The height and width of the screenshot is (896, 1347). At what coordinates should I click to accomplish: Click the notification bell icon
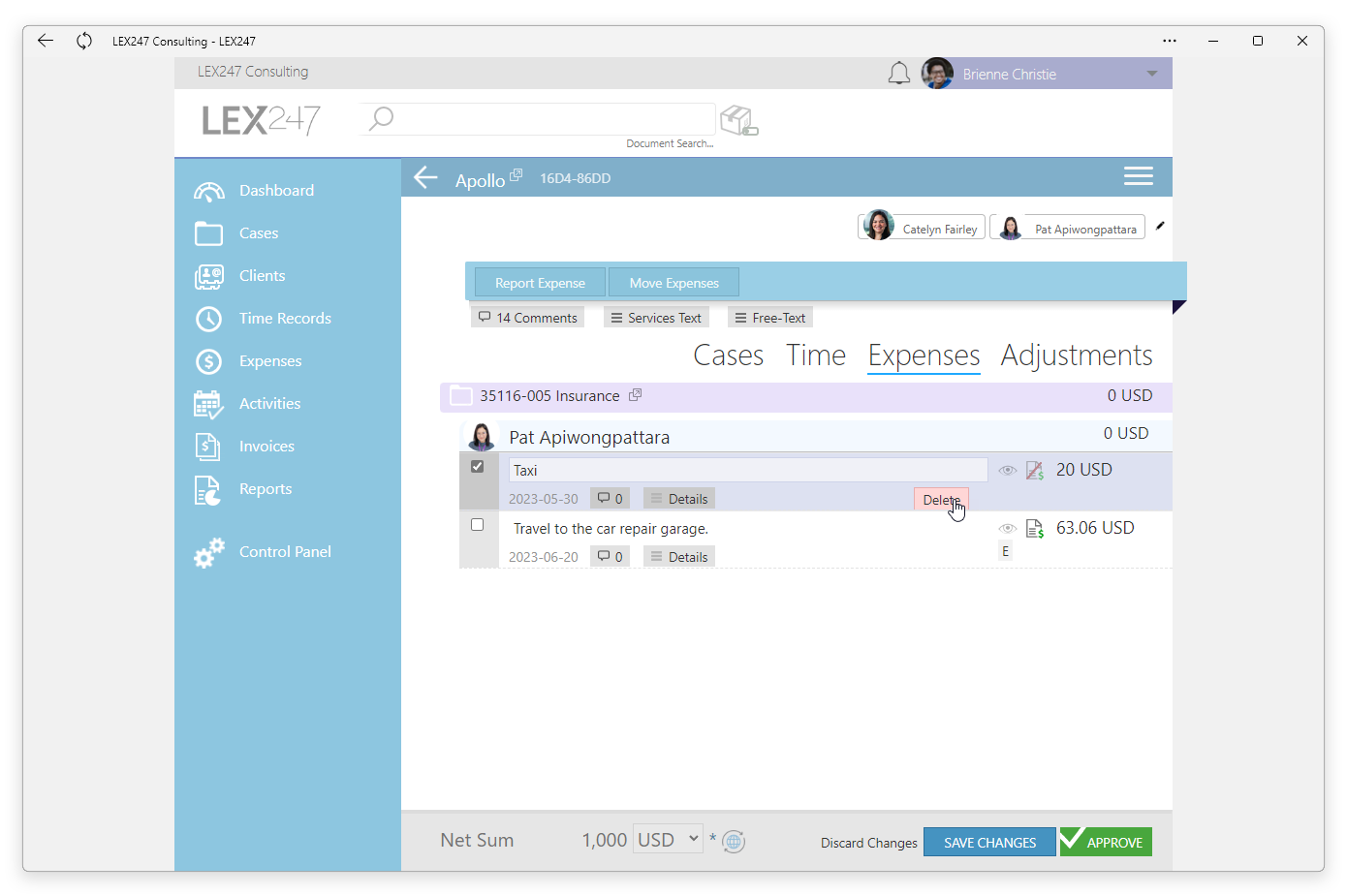click(x=899, y=74)
